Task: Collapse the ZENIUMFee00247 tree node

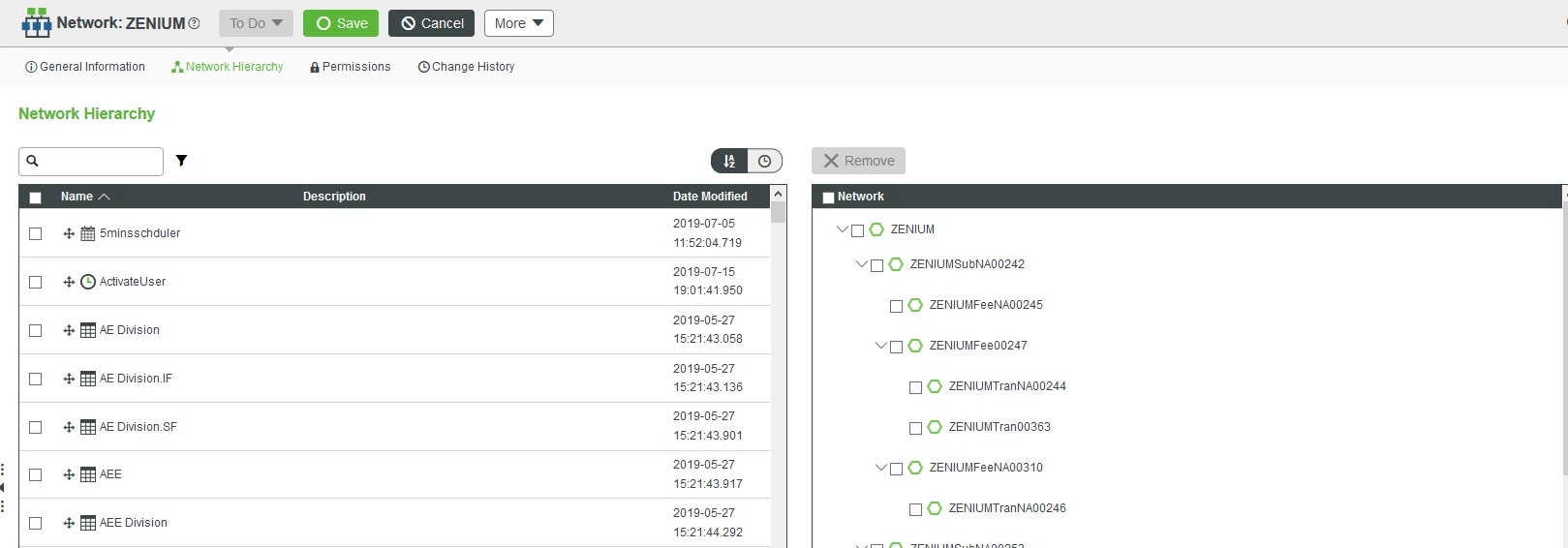Action: click(x=881, y=346)
